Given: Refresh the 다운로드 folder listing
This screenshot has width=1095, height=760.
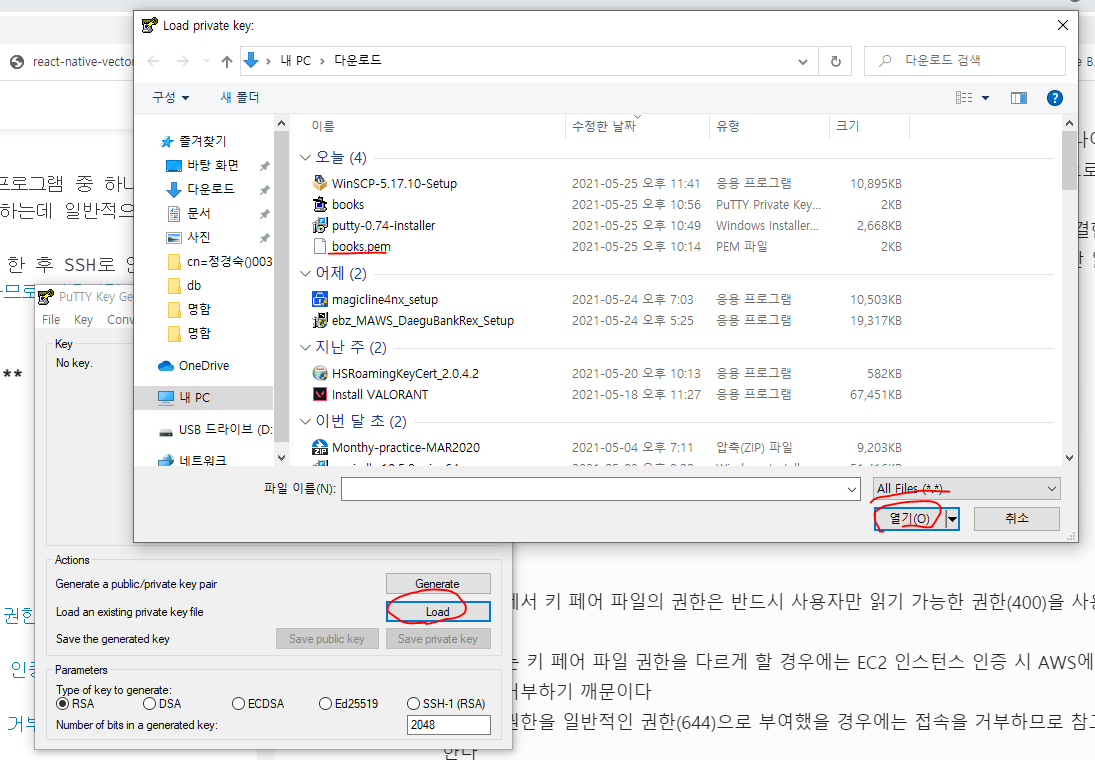Looking at the screenshot, I should click(836, 61).
